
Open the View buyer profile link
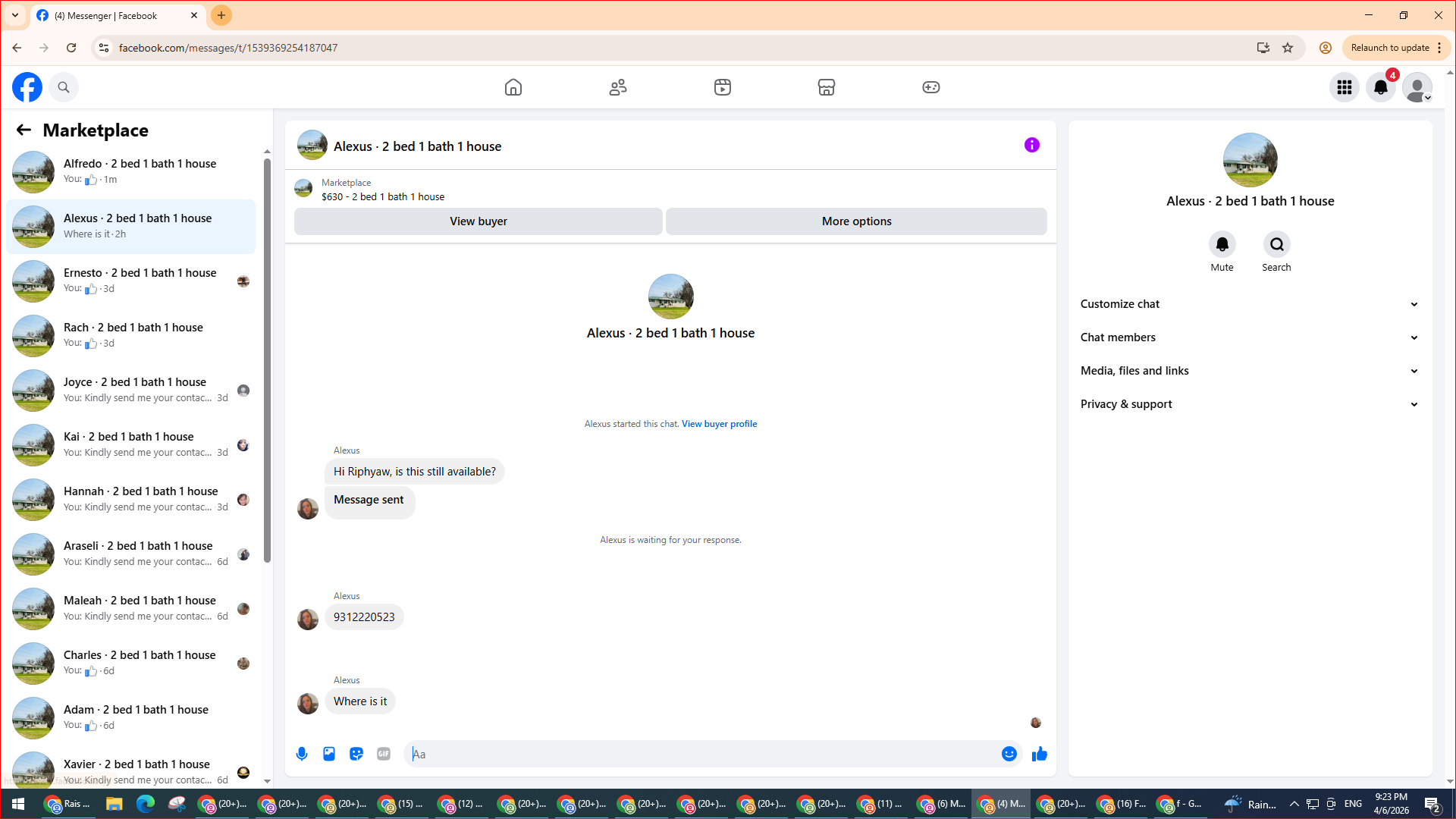[x=719, y=424]
